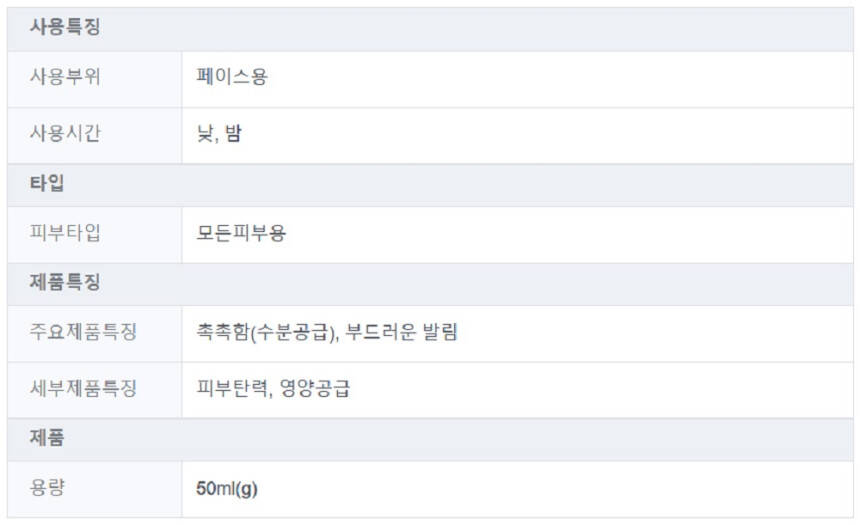The image size is (860, 525).
Task: Select the '주요제품특징' row label
Action: [83, 332]
